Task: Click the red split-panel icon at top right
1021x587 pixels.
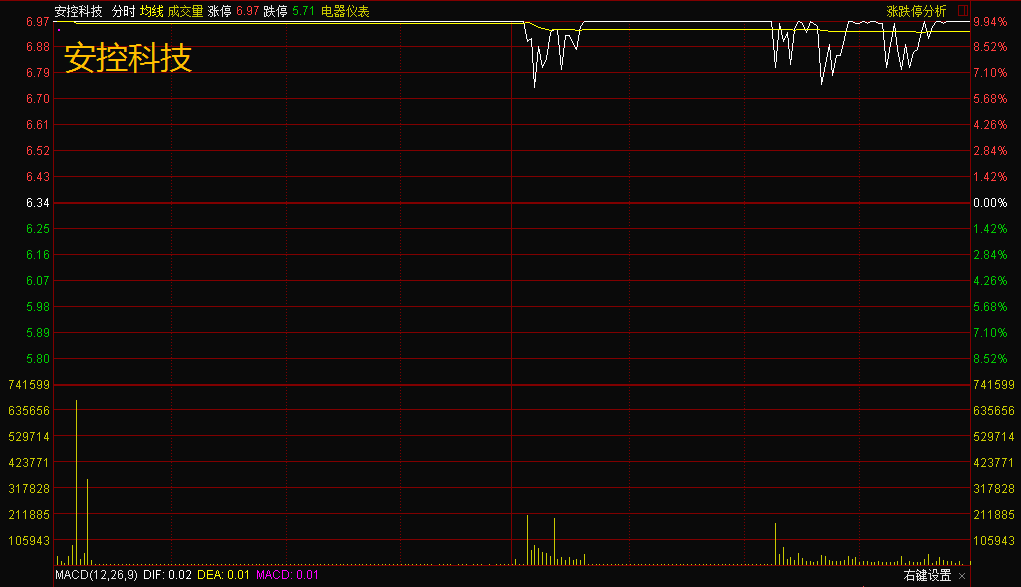Action: pyautogui.click(x=963, y=10)
